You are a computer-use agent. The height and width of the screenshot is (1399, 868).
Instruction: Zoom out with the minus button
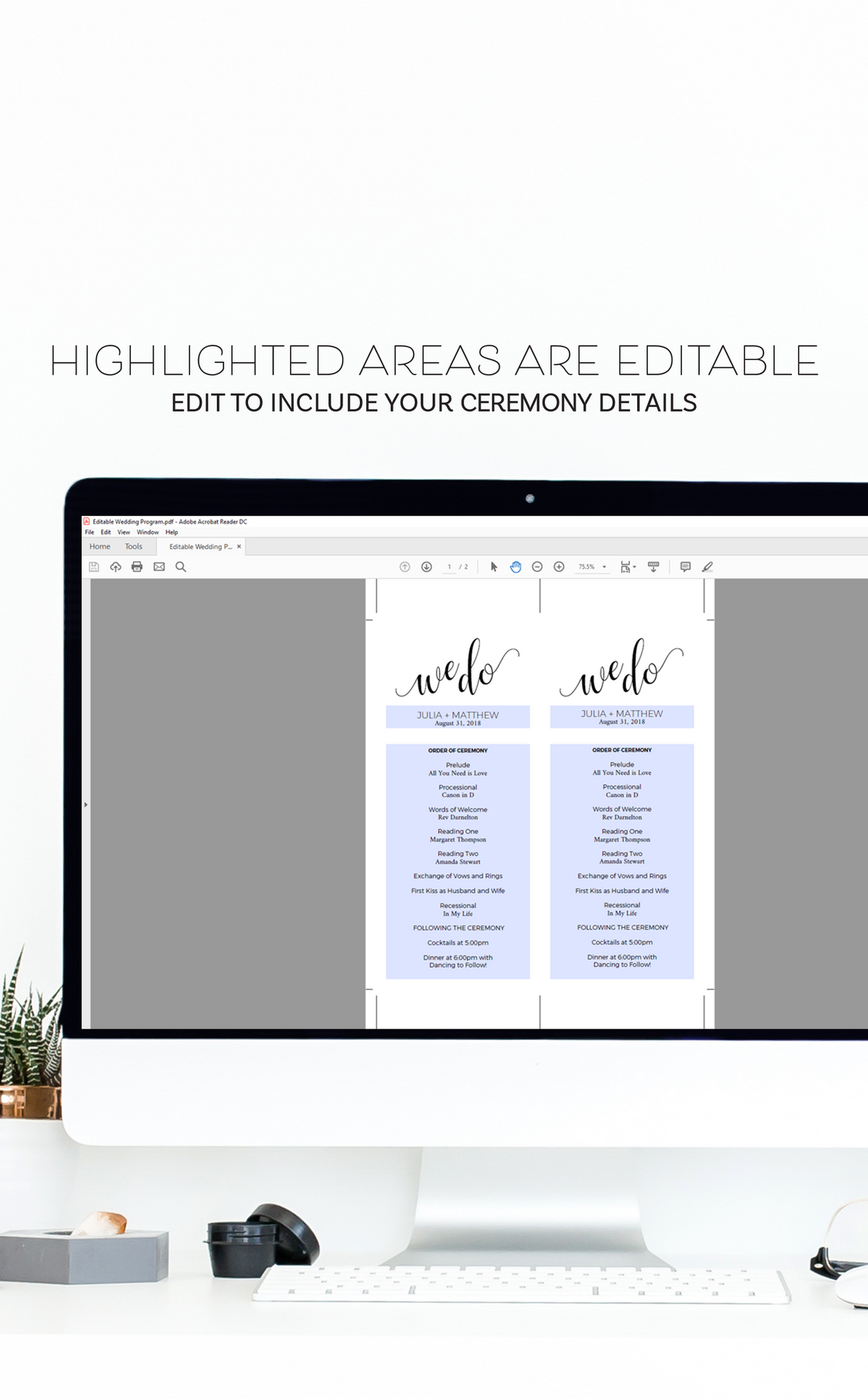tap(537, 567)
